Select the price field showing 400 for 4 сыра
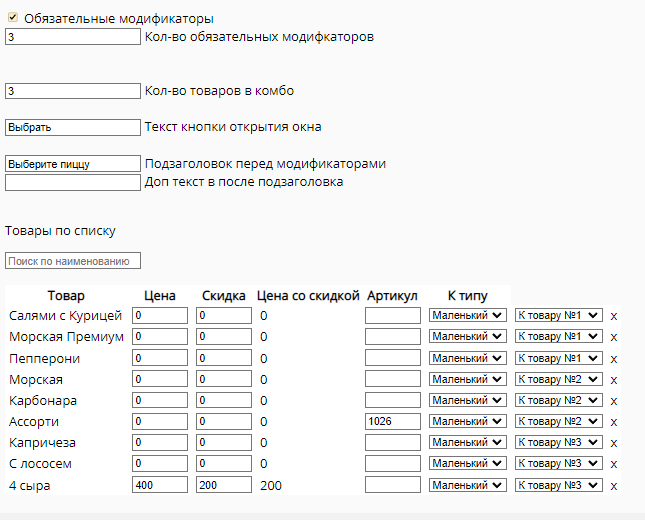645x520 pixels. coord(160,485)
